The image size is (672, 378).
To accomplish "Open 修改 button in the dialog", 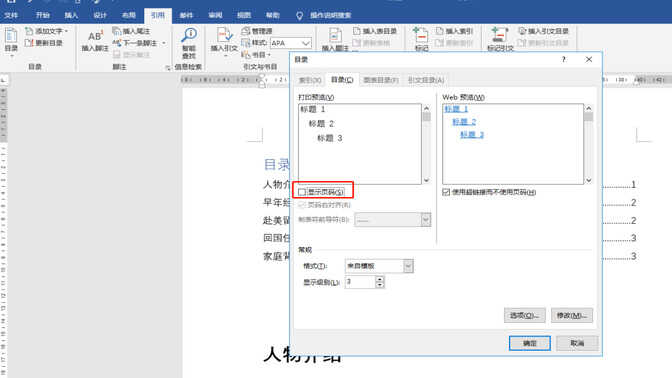I will pos(572,315).
